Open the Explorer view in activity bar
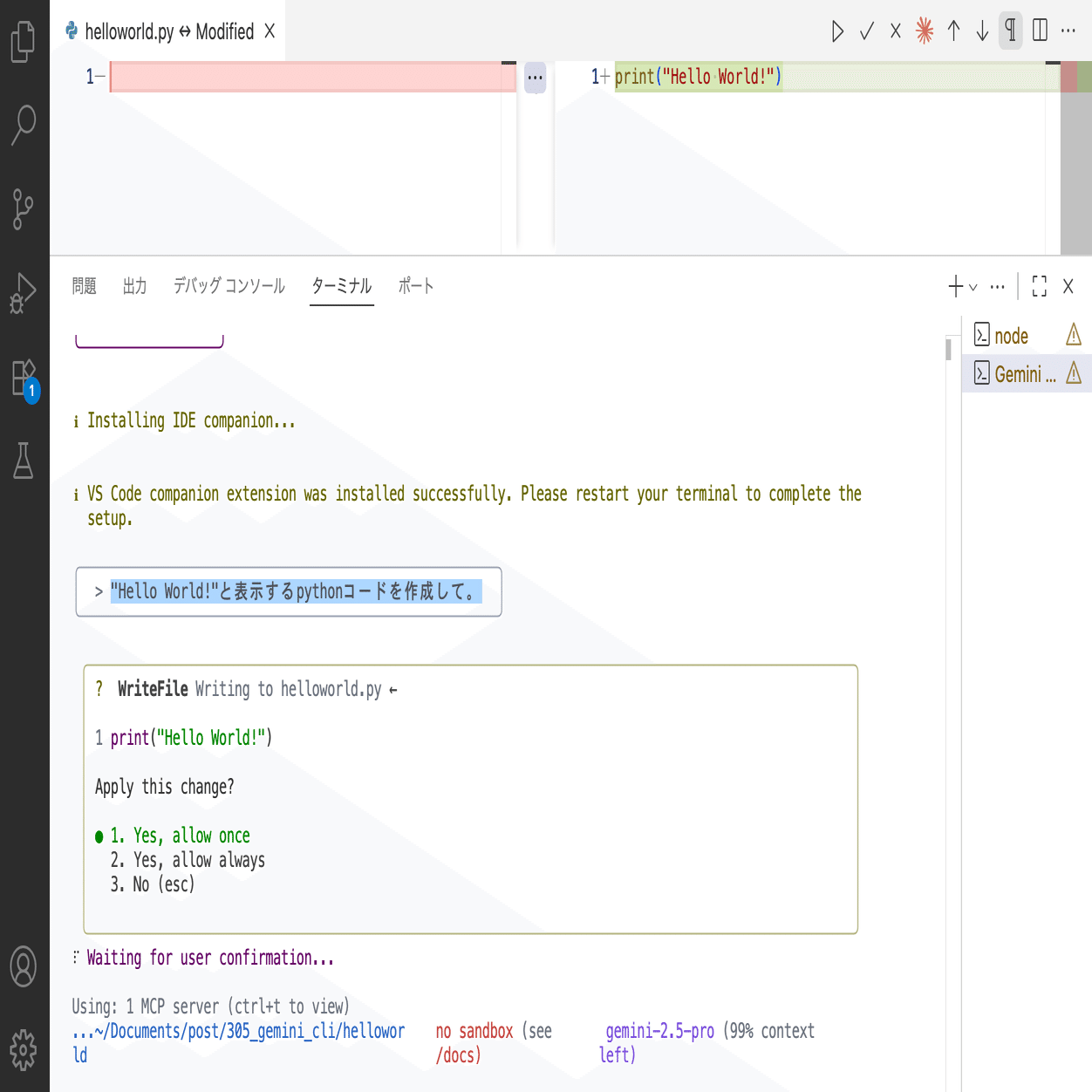Viewport: 1092px width, 1092px height. [24, 41]
